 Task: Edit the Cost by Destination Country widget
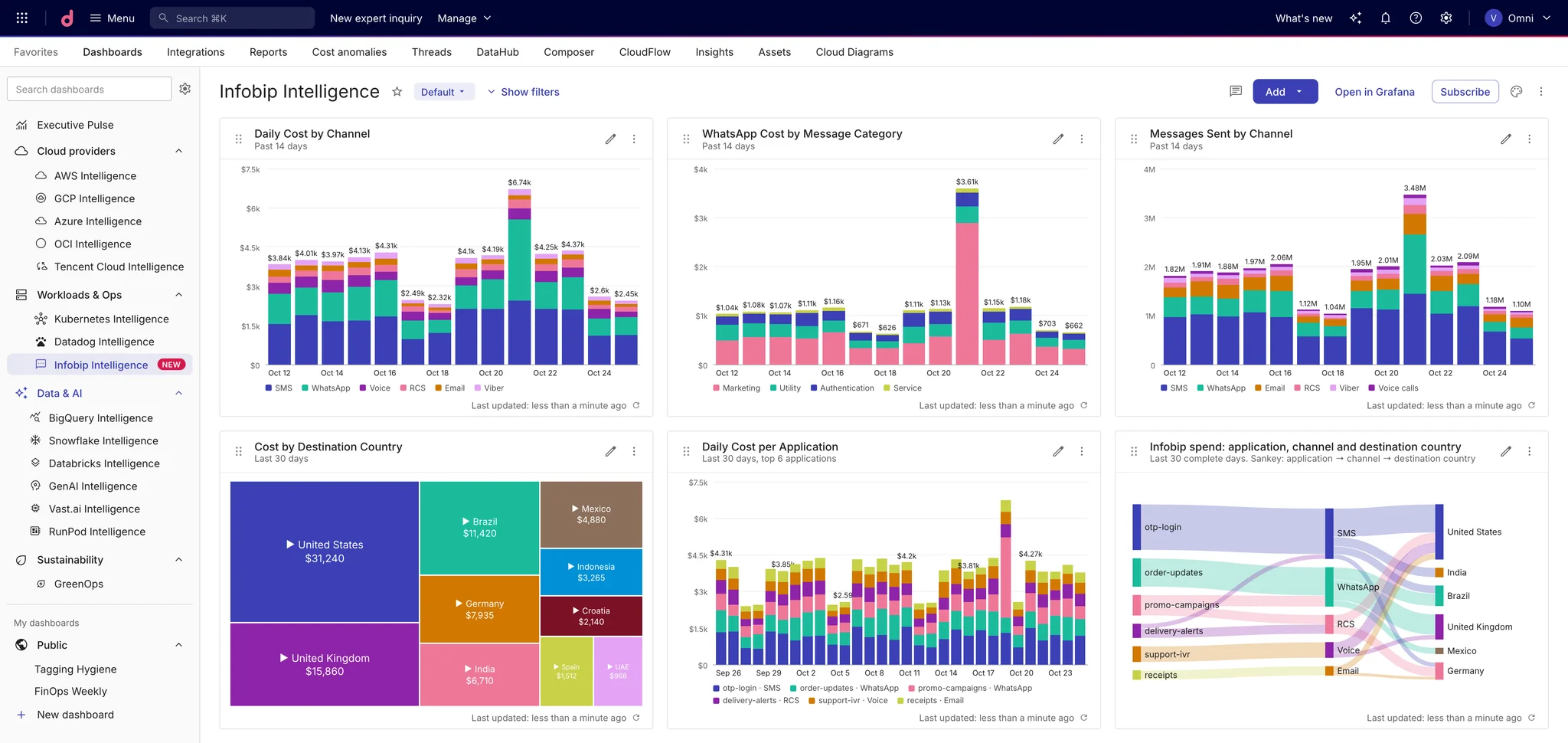(610, 451)
